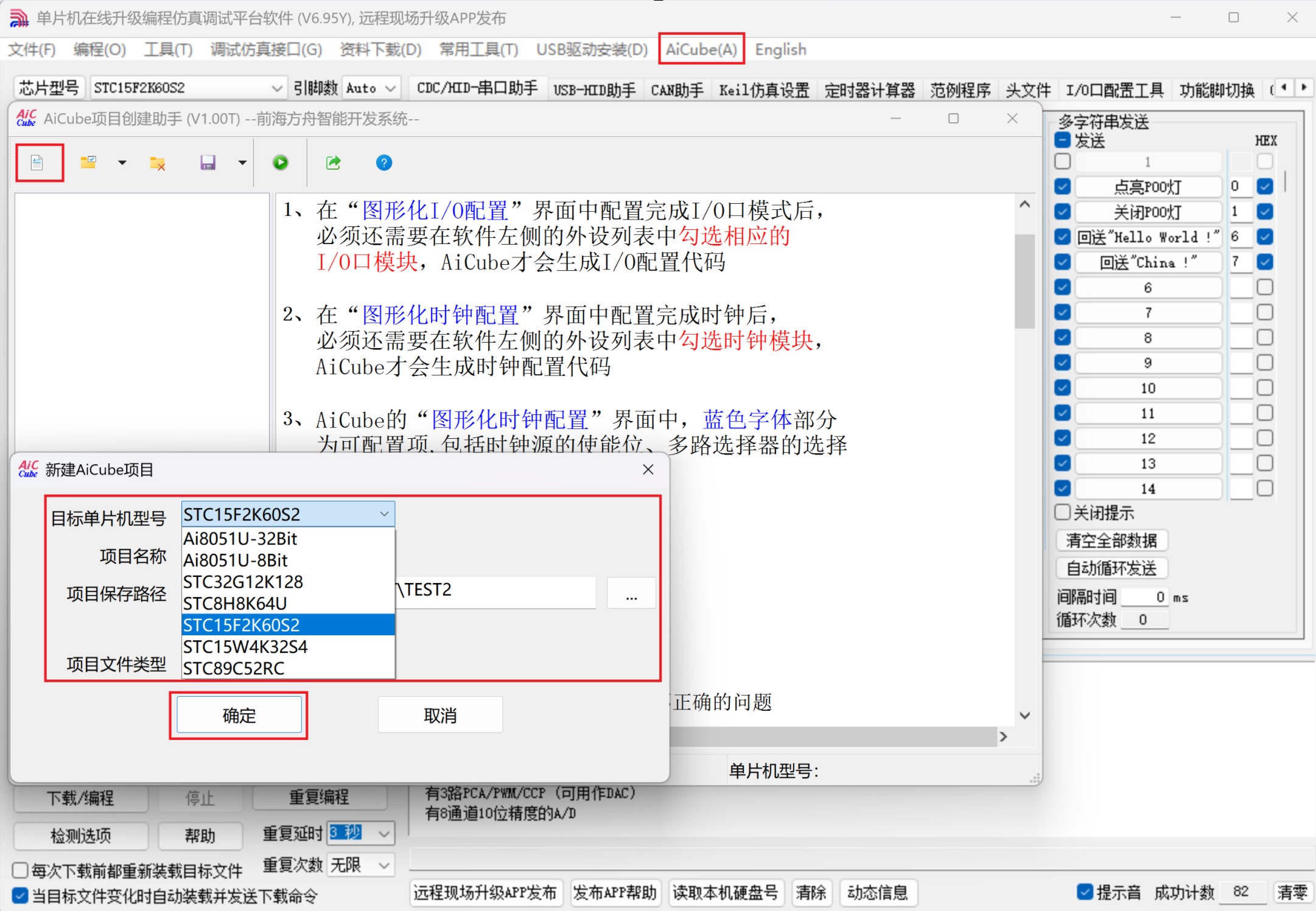Select STC32G12K128 from chip list
This screenshot has height=911, width=1316.
point(289,582)
